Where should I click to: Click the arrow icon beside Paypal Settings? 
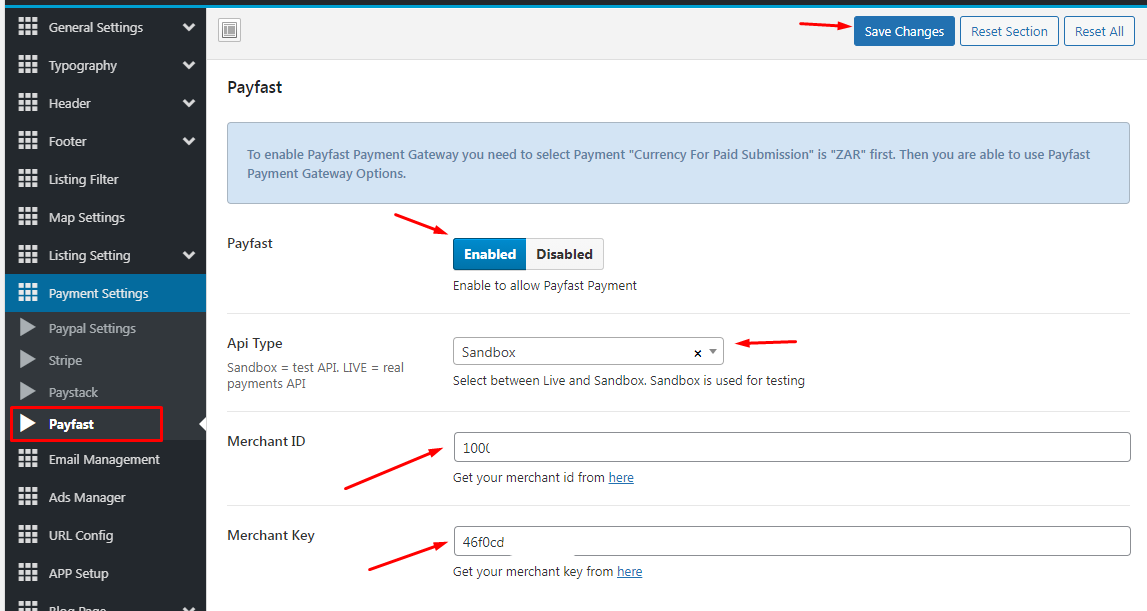coord(28,328)
